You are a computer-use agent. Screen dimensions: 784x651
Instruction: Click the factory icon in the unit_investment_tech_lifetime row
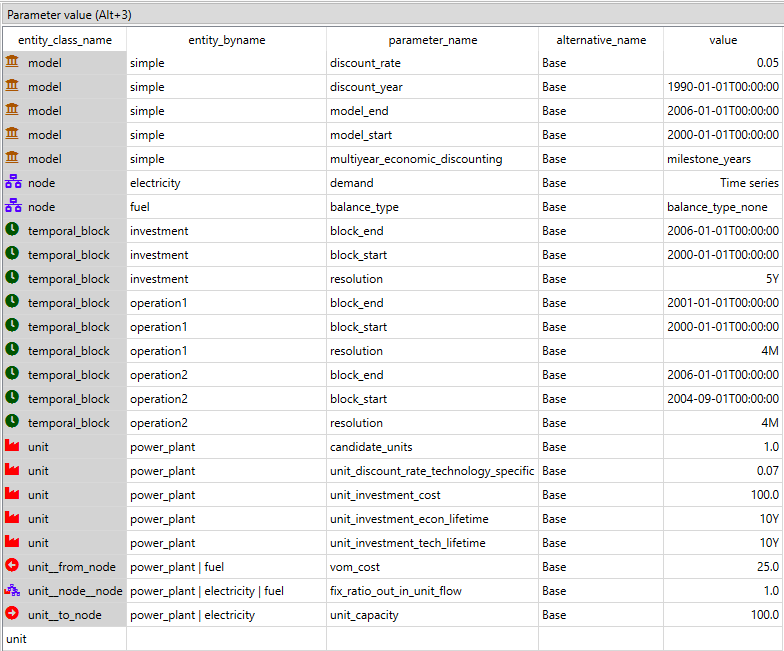[x=12, y=542]
